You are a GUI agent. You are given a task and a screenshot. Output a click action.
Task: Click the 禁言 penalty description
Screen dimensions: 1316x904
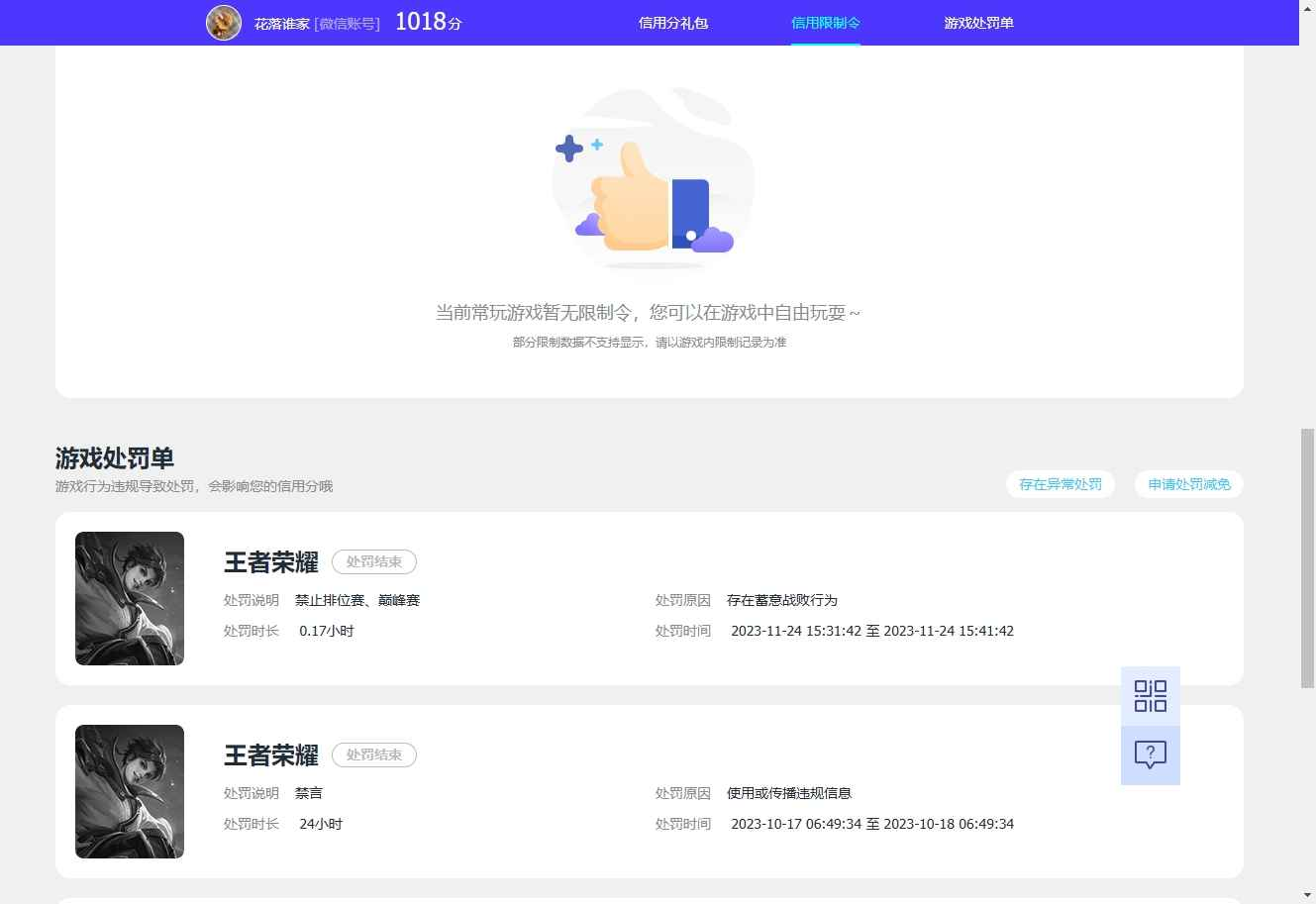point(309,793)
